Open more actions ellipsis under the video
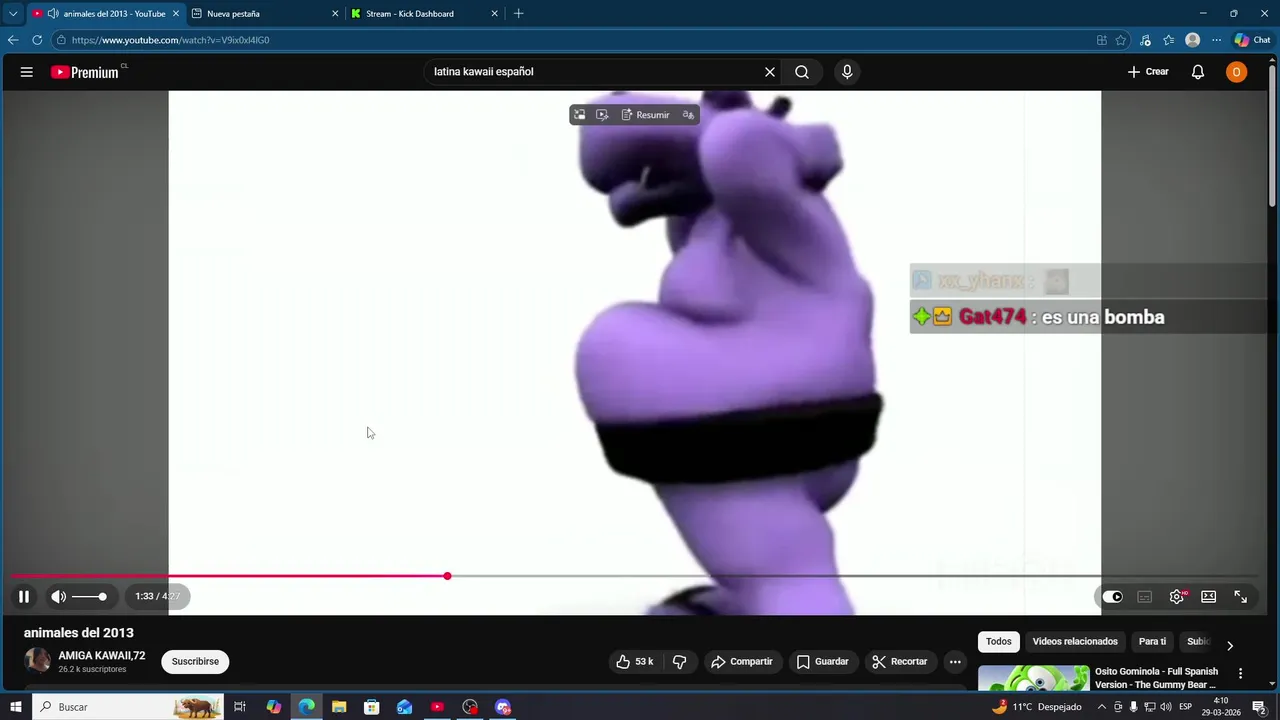 tap(955, 662)
